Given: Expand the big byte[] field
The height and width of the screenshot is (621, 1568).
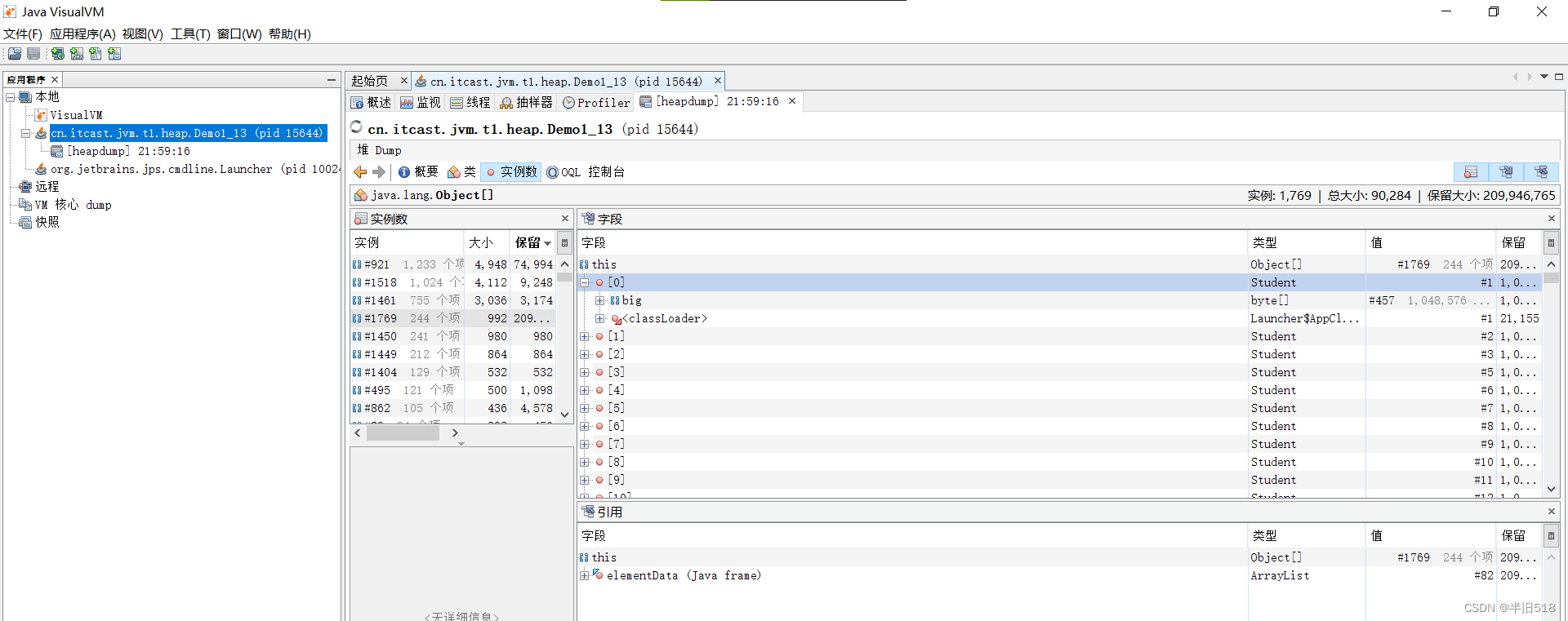Looking at the screenshot, I should click(x=599, y=300).
